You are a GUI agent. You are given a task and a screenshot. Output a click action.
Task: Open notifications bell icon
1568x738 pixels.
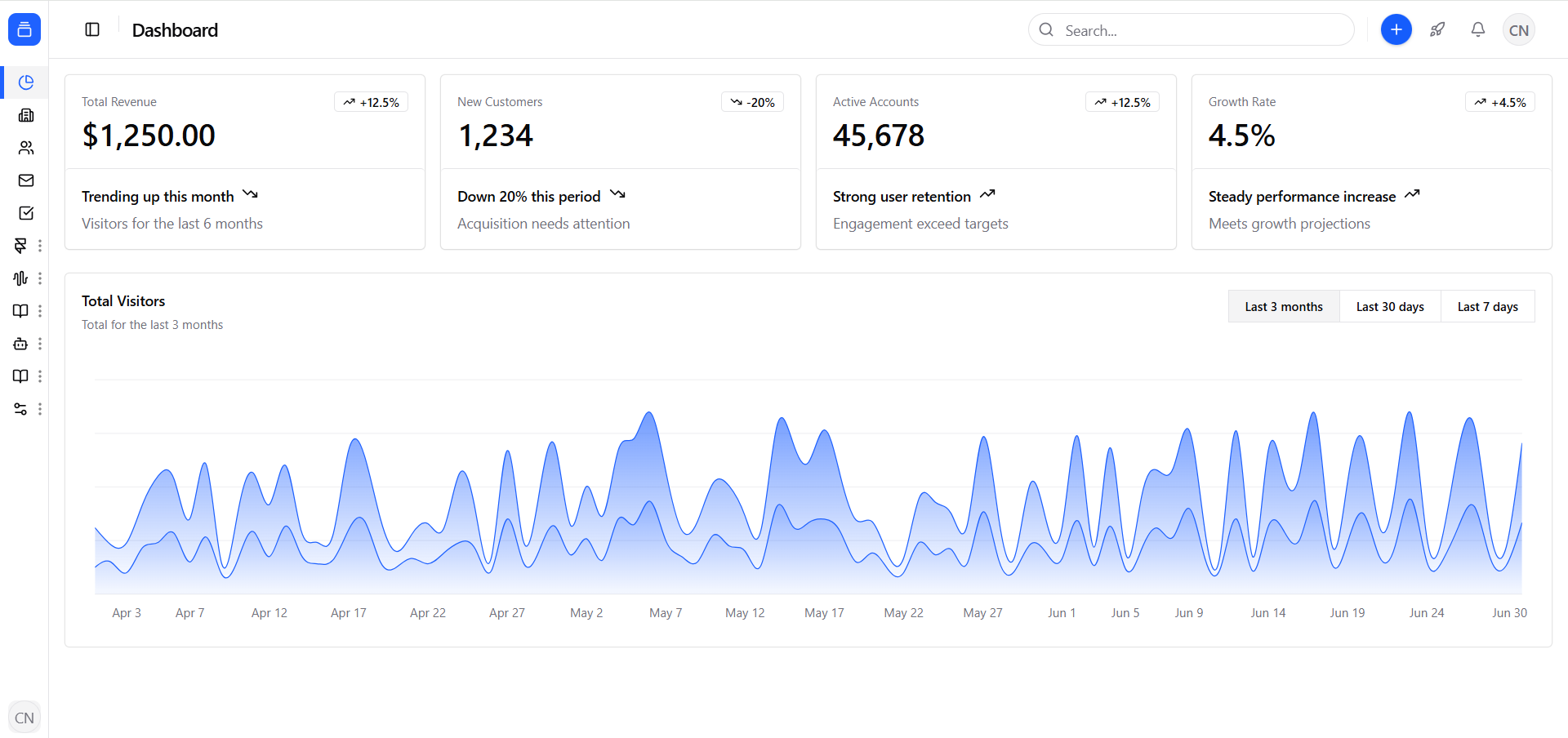coord(1478,30)
